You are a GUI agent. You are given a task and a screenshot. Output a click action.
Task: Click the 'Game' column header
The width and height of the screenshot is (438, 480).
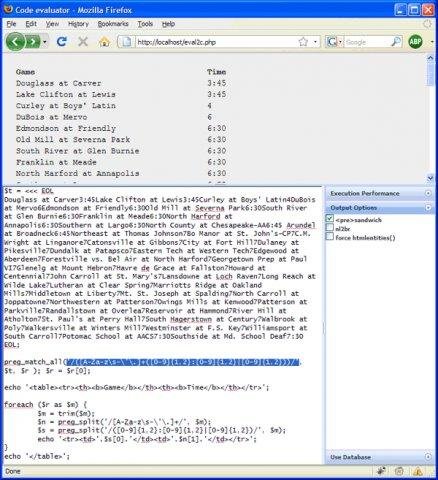pos(25,72)
